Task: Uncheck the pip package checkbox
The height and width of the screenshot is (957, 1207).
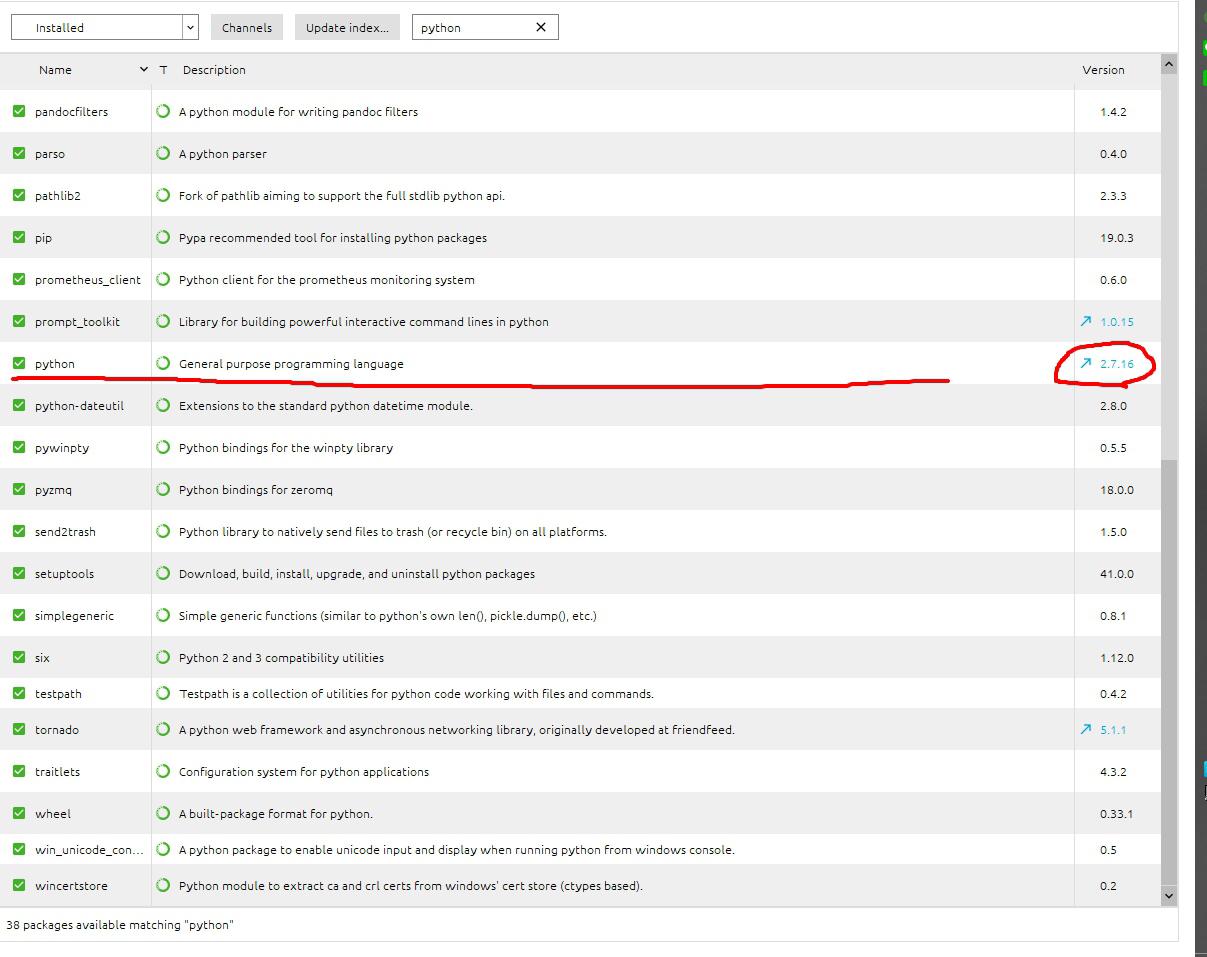Action: tap(19, 237)
